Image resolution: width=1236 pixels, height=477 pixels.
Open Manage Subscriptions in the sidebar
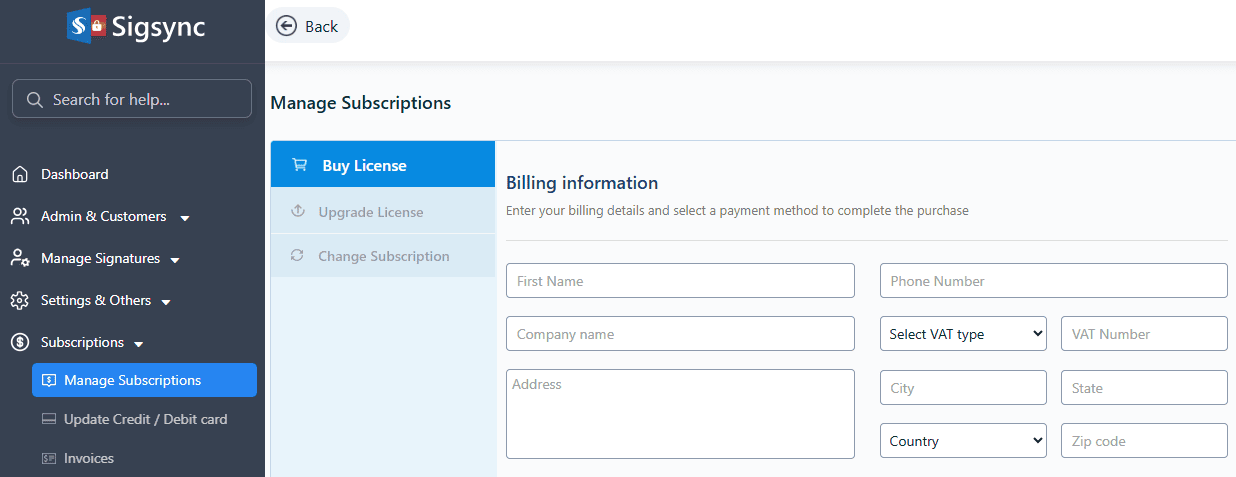(132, 380)
